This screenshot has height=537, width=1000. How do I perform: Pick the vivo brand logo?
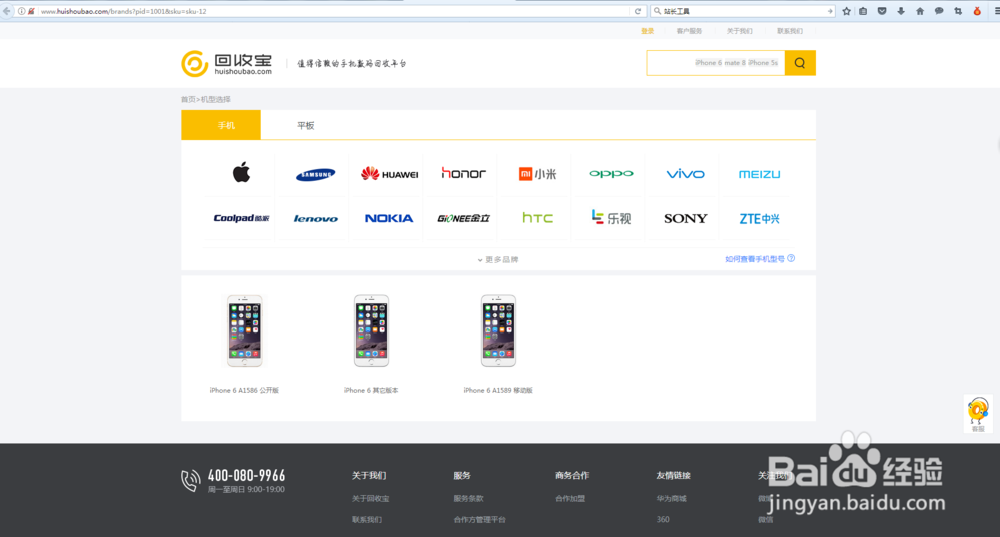point(685,173)
